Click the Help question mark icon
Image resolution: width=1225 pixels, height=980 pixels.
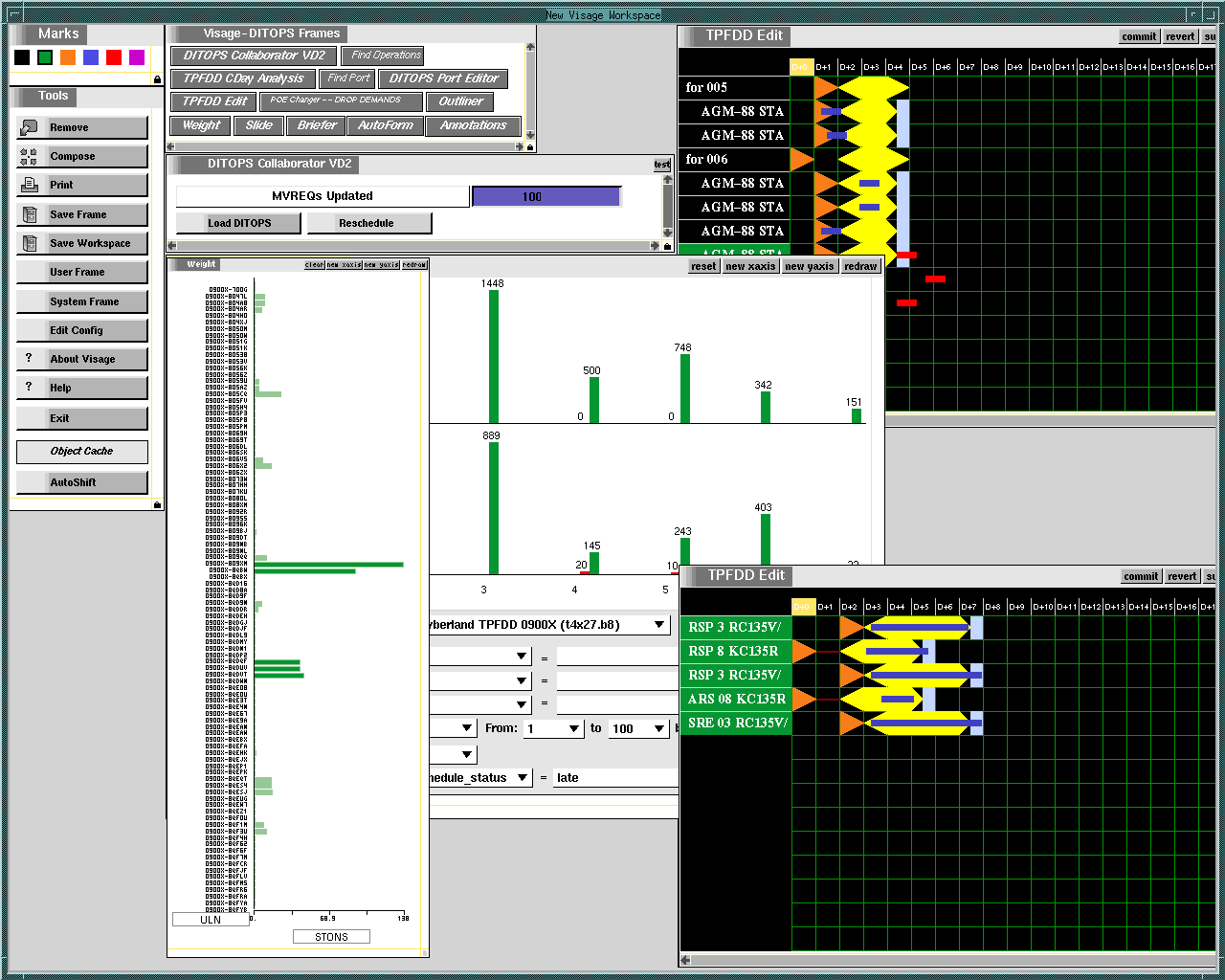tap(29, 387)
